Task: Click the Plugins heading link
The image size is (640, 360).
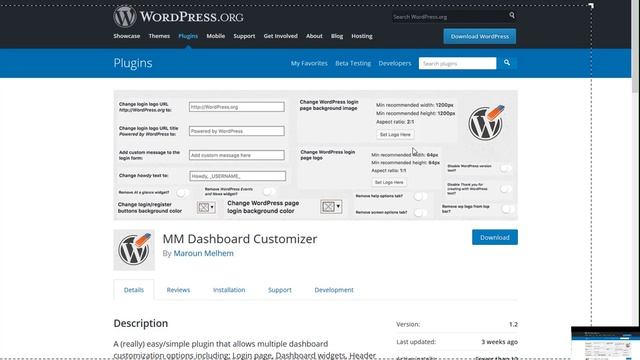Action: pos(133,63)
